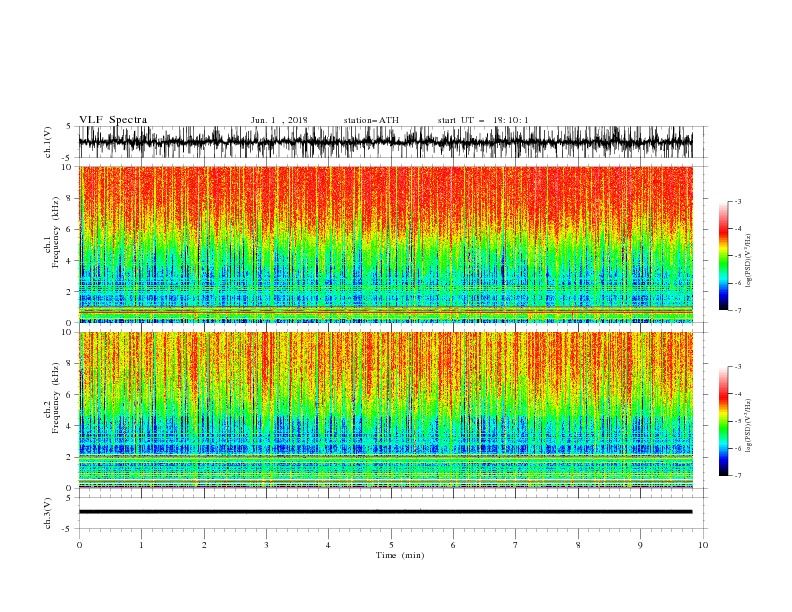Click ch.2 frequency tick label '4'
This screenshot has height=612, width=792.
point(69,426)
